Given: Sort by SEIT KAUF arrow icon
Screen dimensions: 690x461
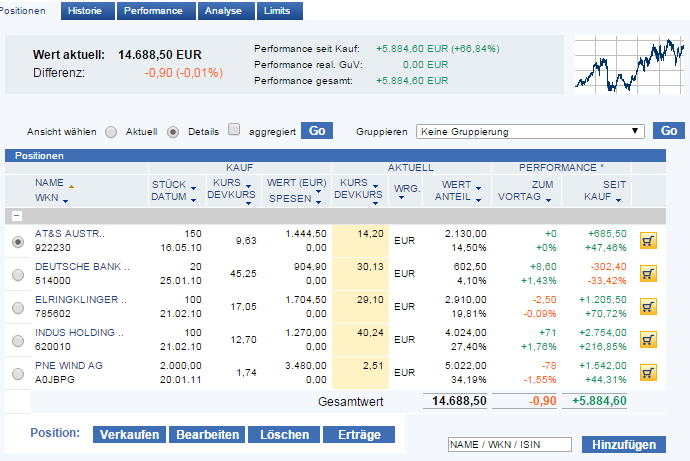Looking at the screenshot, I should [x=618, y=200].
